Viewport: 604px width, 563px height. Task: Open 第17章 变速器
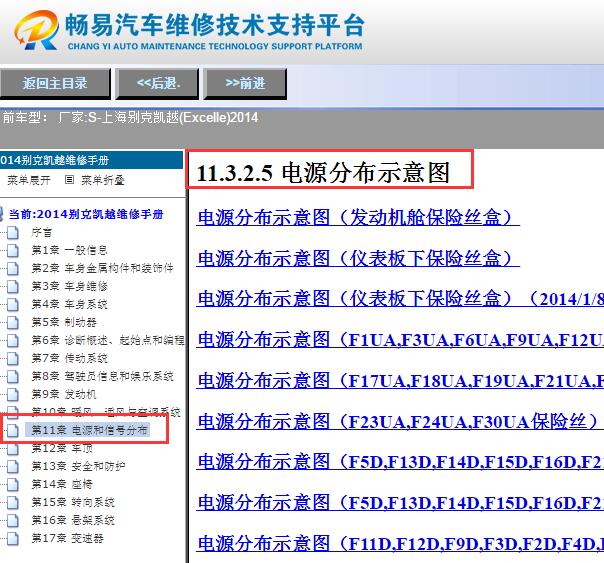click(x=68, y=538)
